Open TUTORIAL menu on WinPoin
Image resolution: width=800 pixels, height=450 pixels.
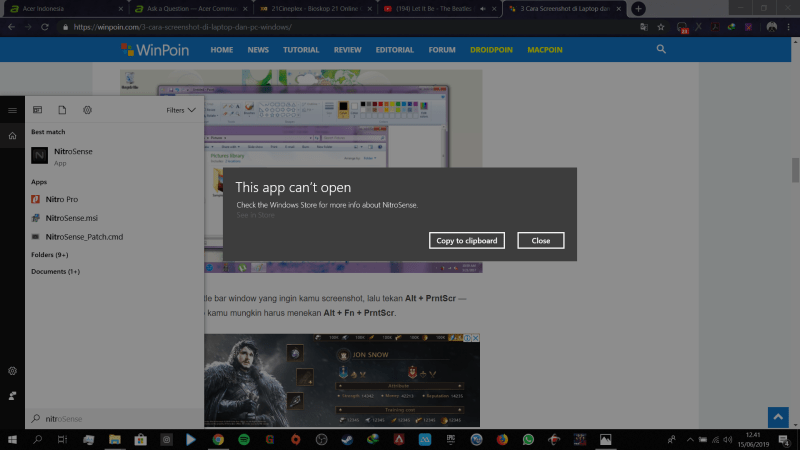(301, 49)
